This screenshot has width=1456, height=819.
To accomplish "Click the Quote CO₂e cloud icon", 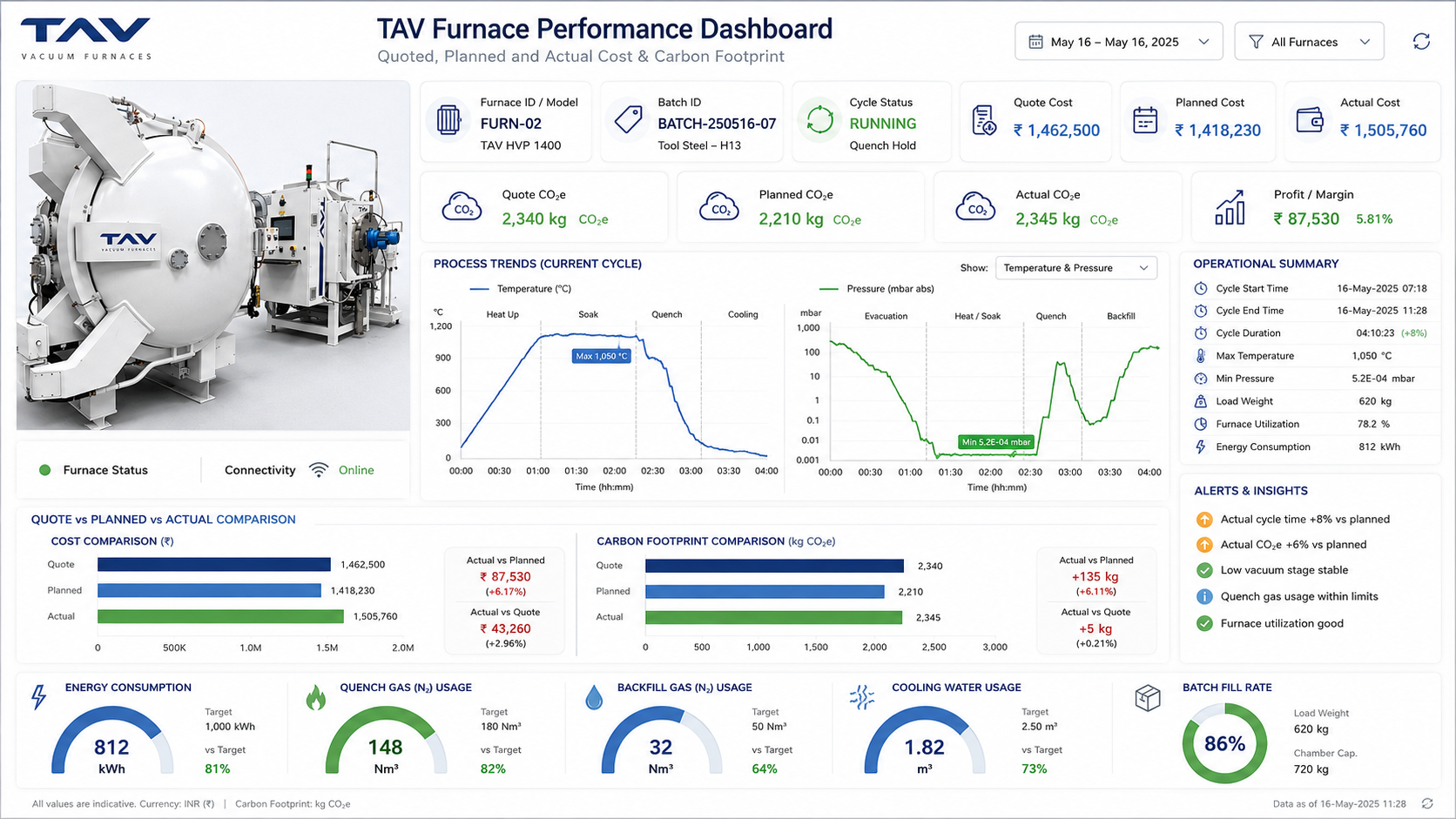I will click(462, 207).
